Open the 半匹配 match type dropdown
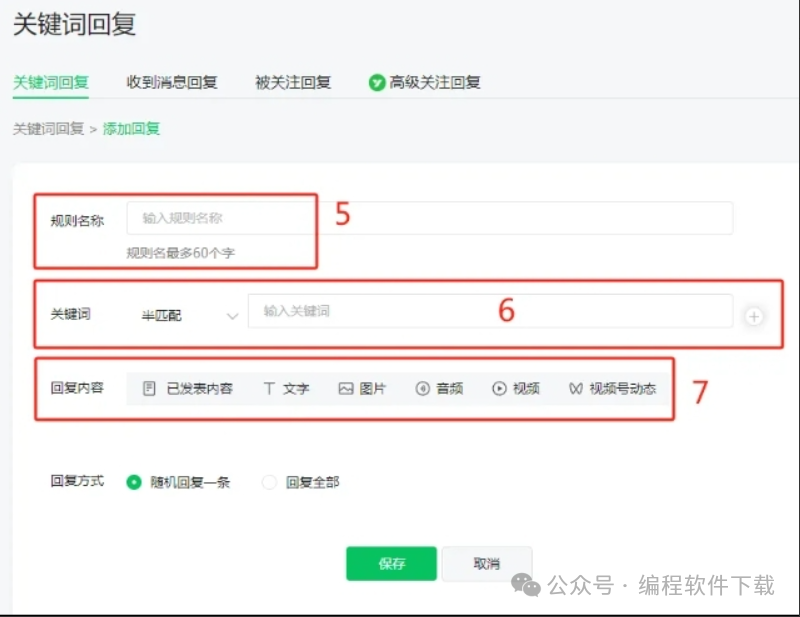Viewport: 800px width, 617px height. coord(189,316)
